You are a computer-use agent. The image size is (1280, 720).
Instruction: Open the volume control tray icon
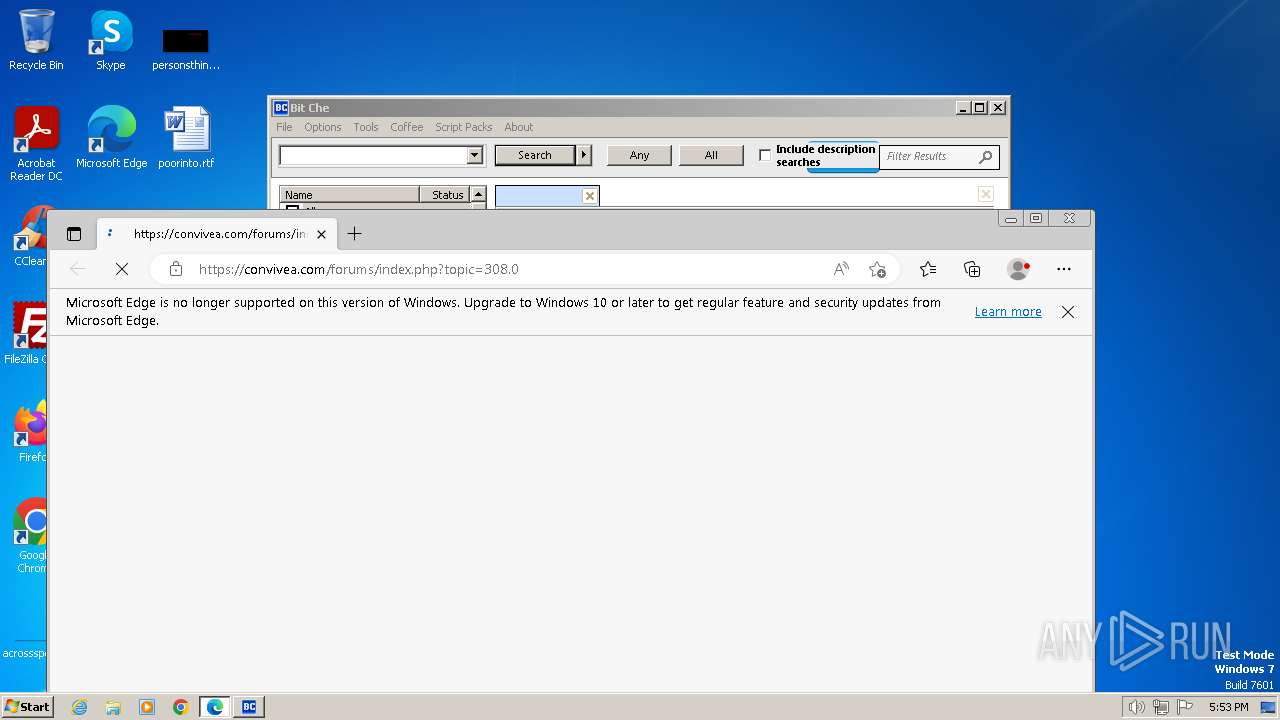pos(1137,707)
